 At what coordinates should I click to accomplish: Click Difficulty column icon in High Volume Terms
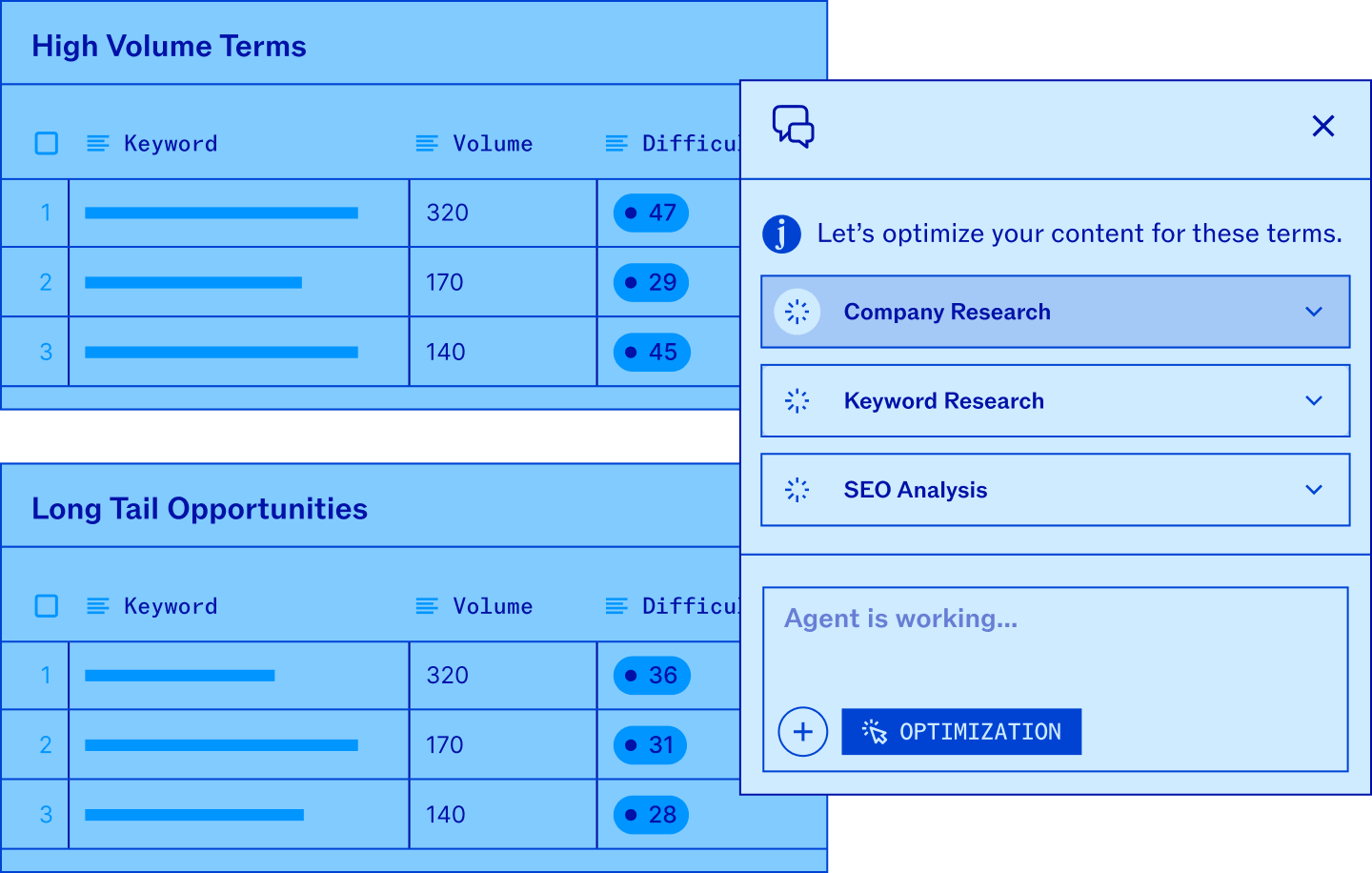tap(616, 144)
